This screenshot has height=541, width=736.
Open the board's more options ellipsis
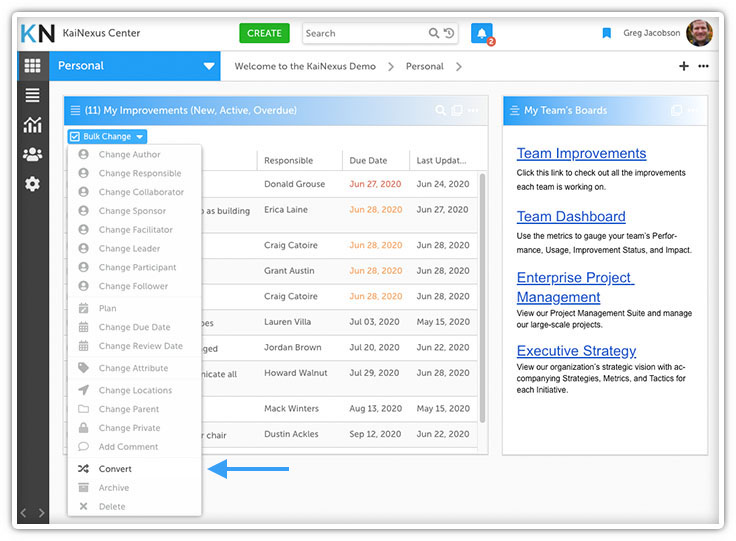click(x=703, y=66)
